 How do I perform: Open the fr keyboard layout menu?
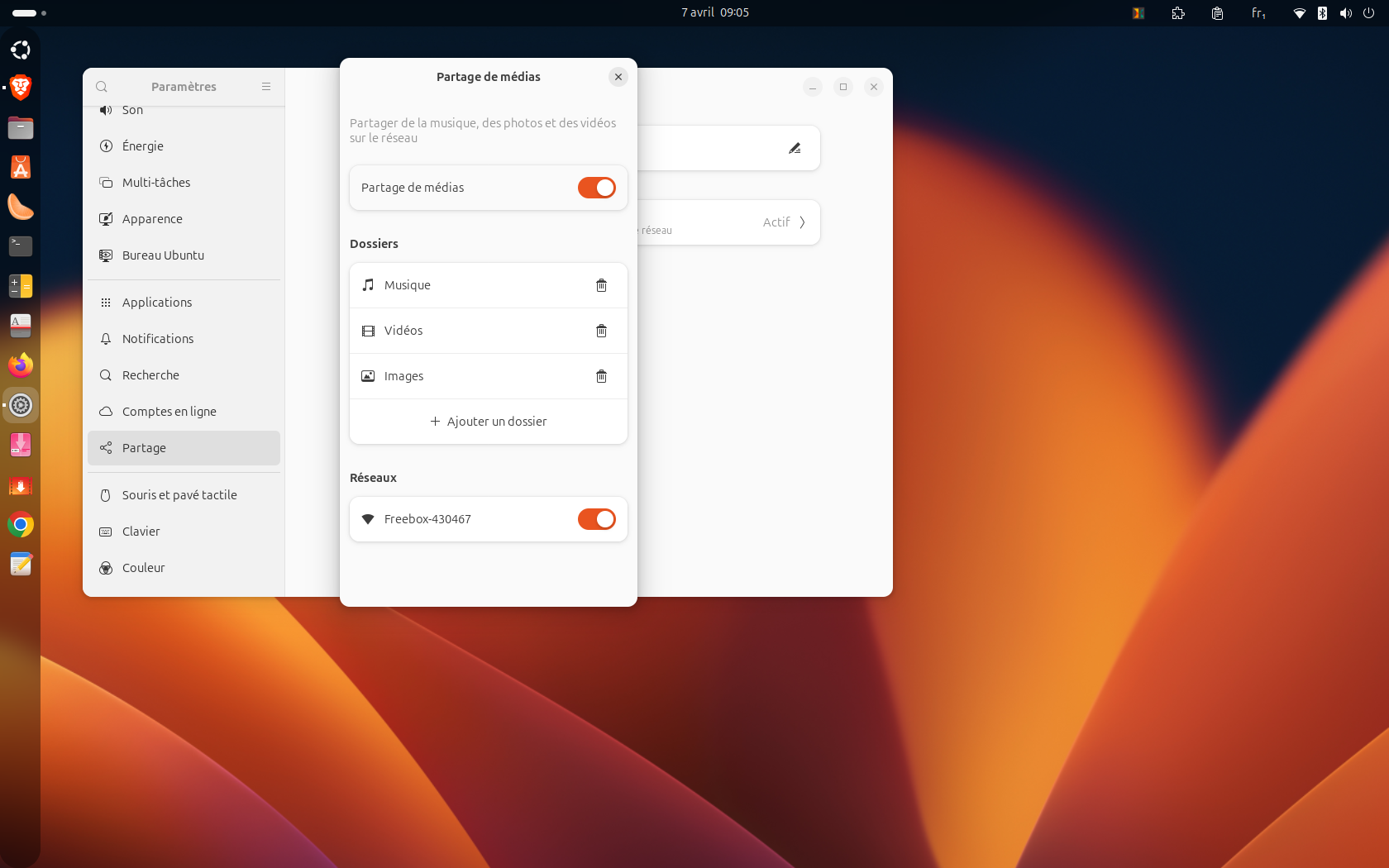[1258, 13]
